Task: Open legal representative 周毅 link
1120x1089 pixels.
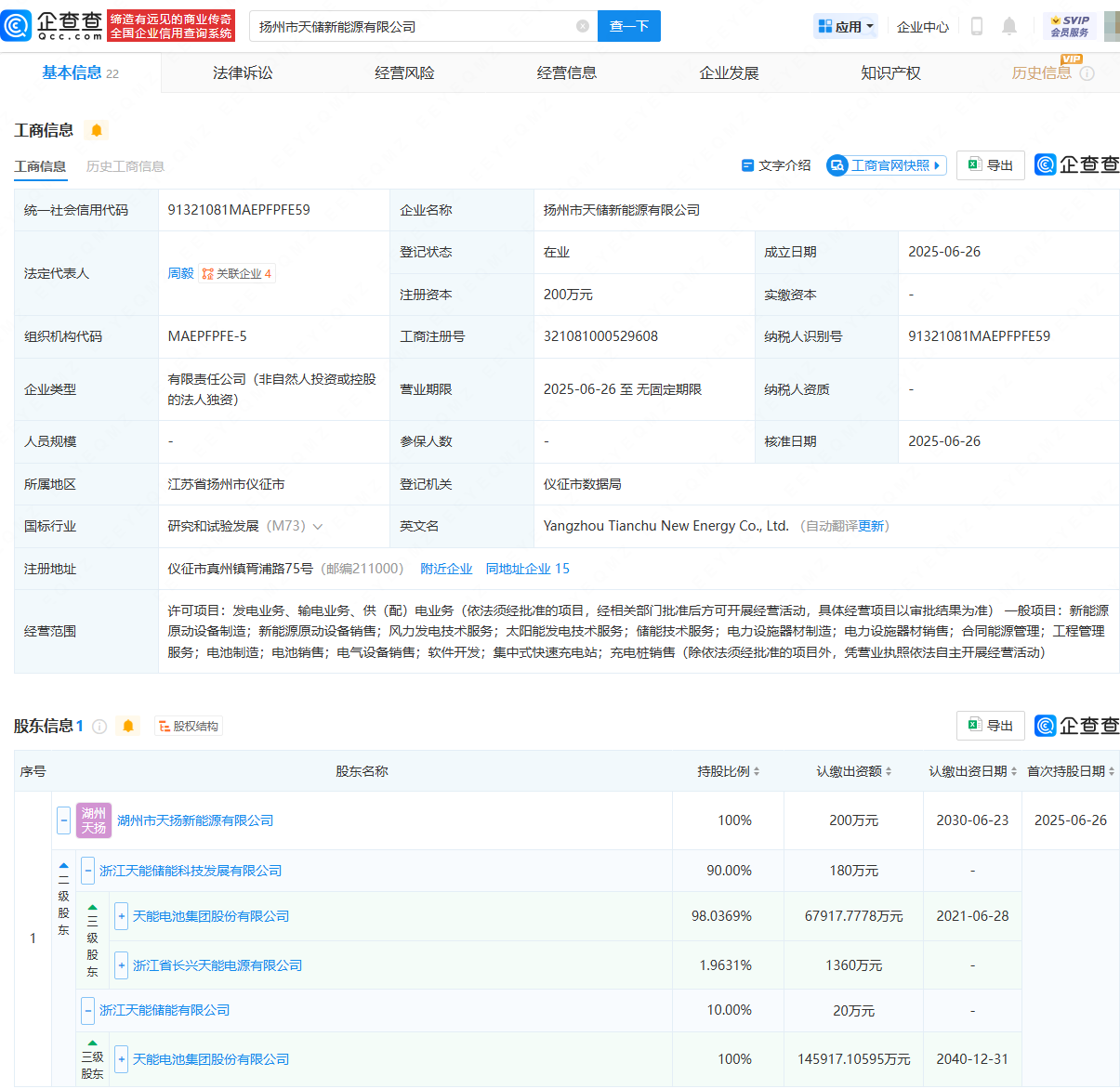Action: point(180,273)
